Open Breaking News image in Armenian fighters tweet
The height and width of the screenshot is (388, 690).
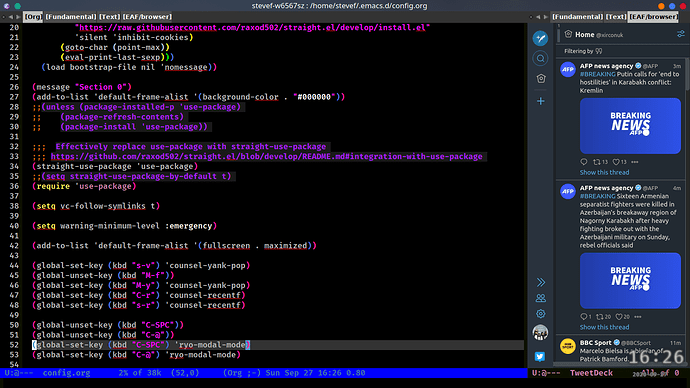(630, 281)
